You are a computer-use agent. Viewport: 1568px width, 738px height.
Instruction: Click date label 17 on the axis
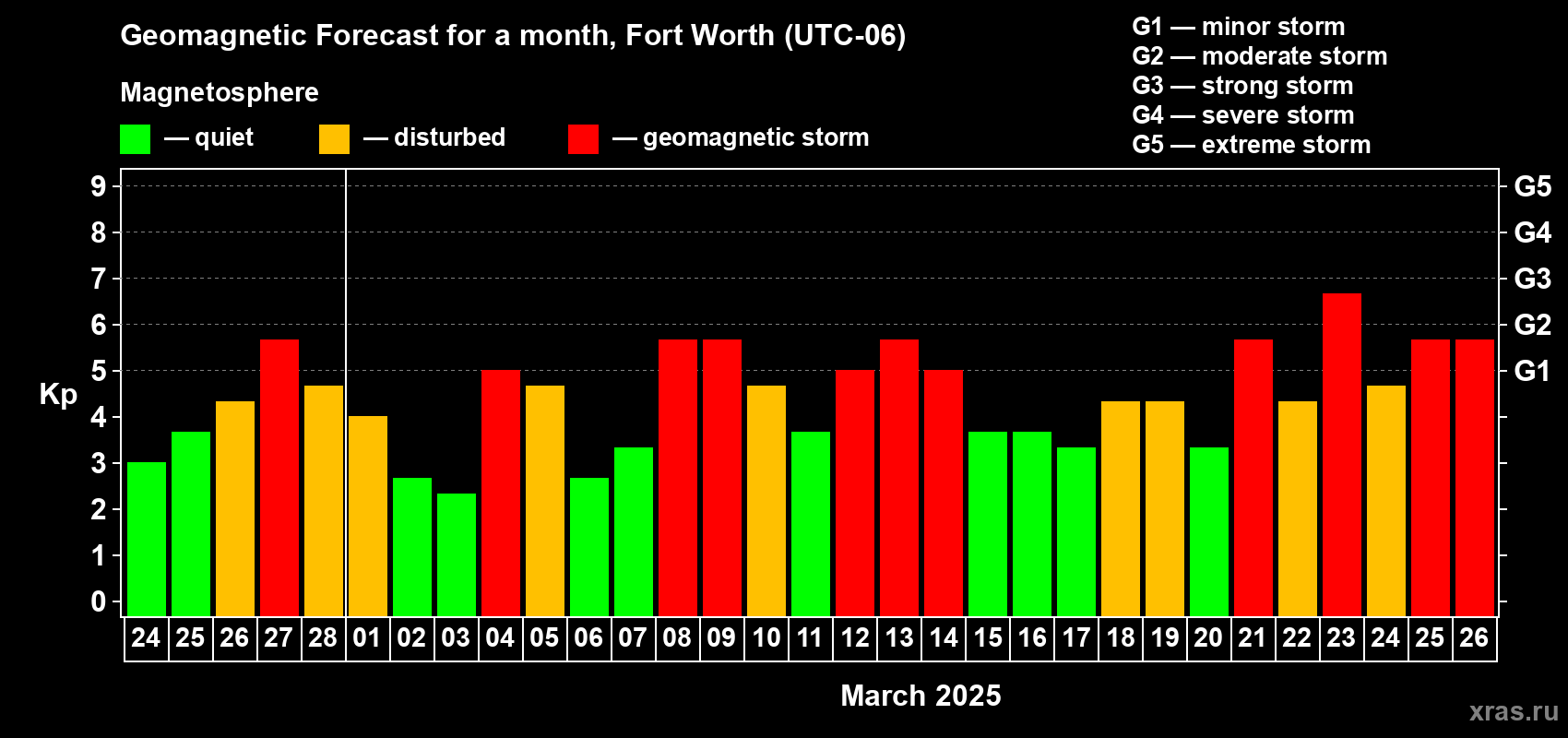[x=1075, y=638]
